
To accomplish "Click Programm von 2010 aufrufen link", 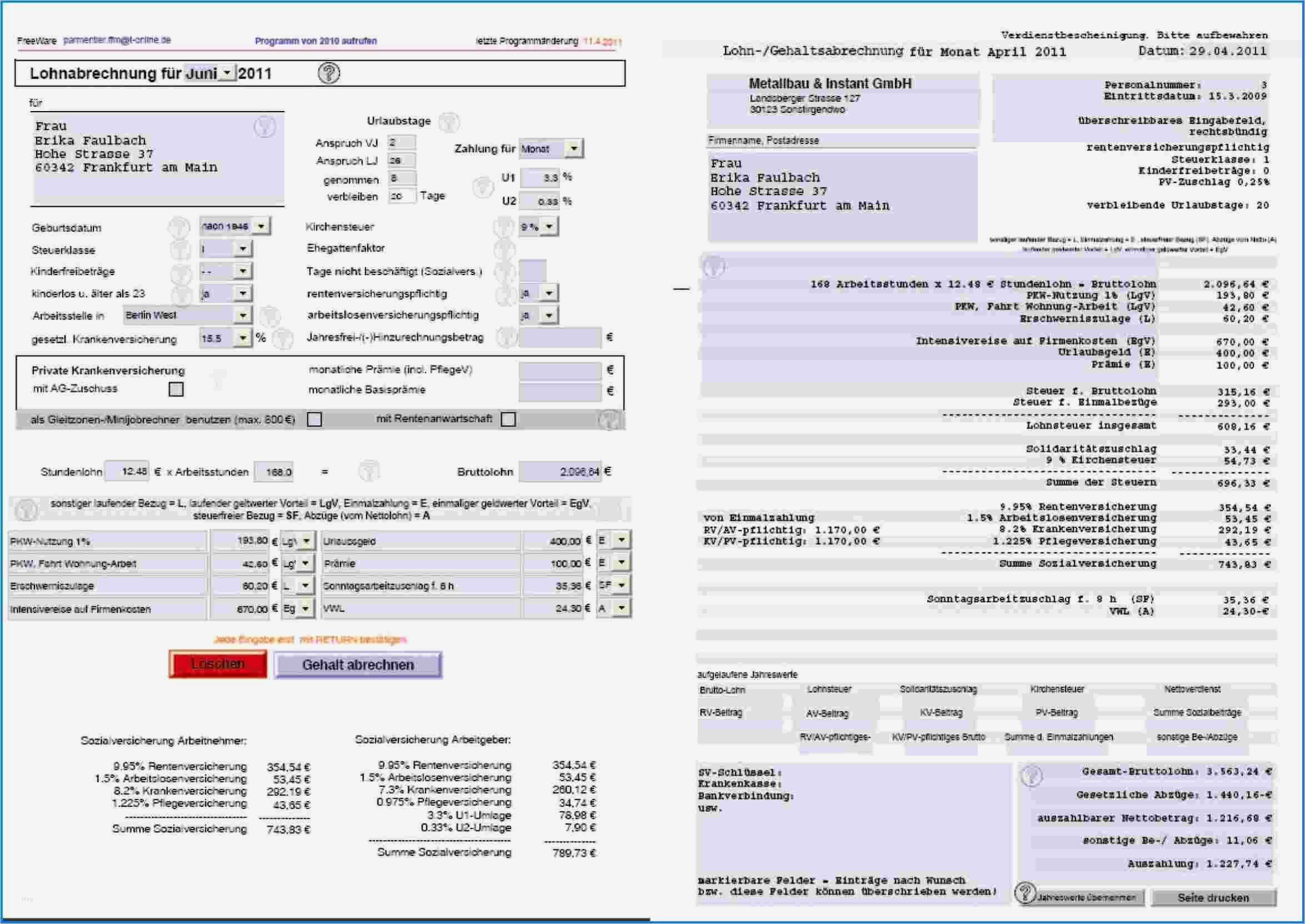I will coord(316,41).
